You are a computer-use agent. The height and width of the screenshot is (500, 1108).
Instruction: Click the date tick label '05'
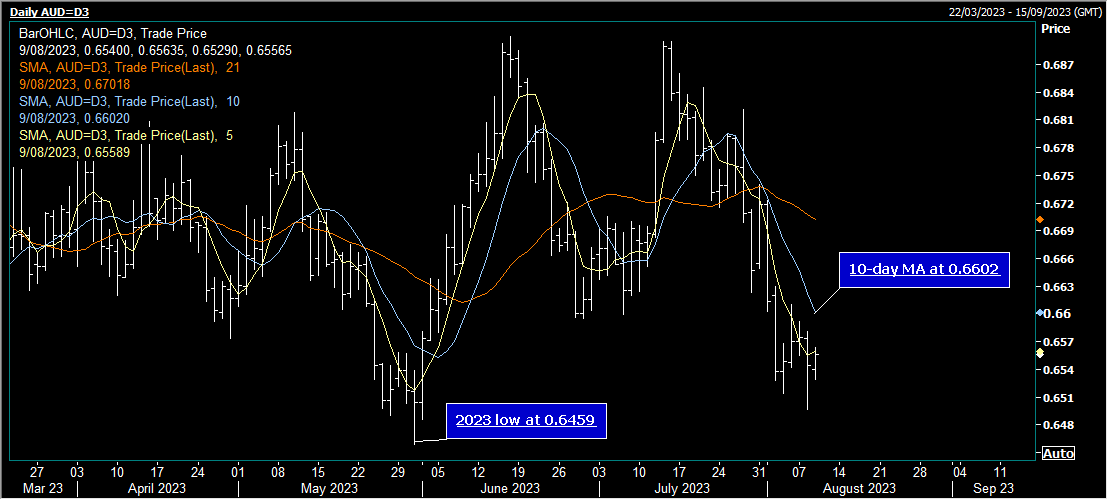click(x=438, y=472)
